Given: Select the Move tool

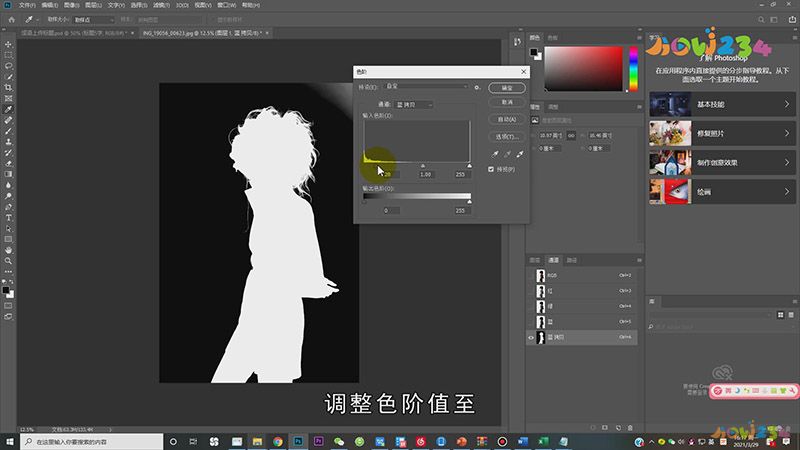Looking at the screenshot, I should [x=8, y=44].
